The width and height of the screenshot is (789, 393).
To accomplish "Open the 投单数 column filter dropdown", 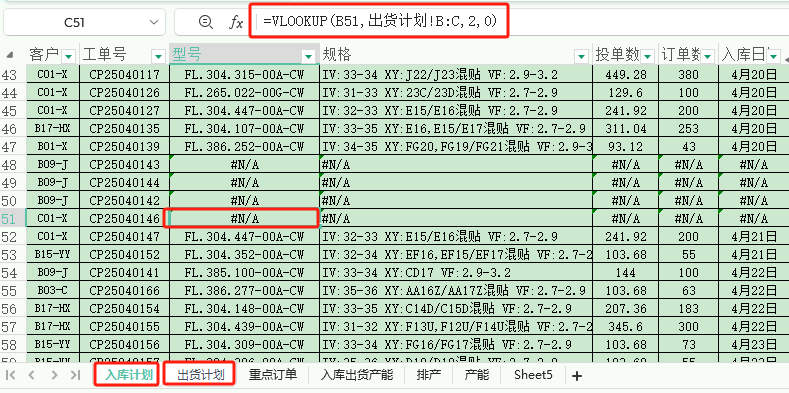I will (648, 55).
